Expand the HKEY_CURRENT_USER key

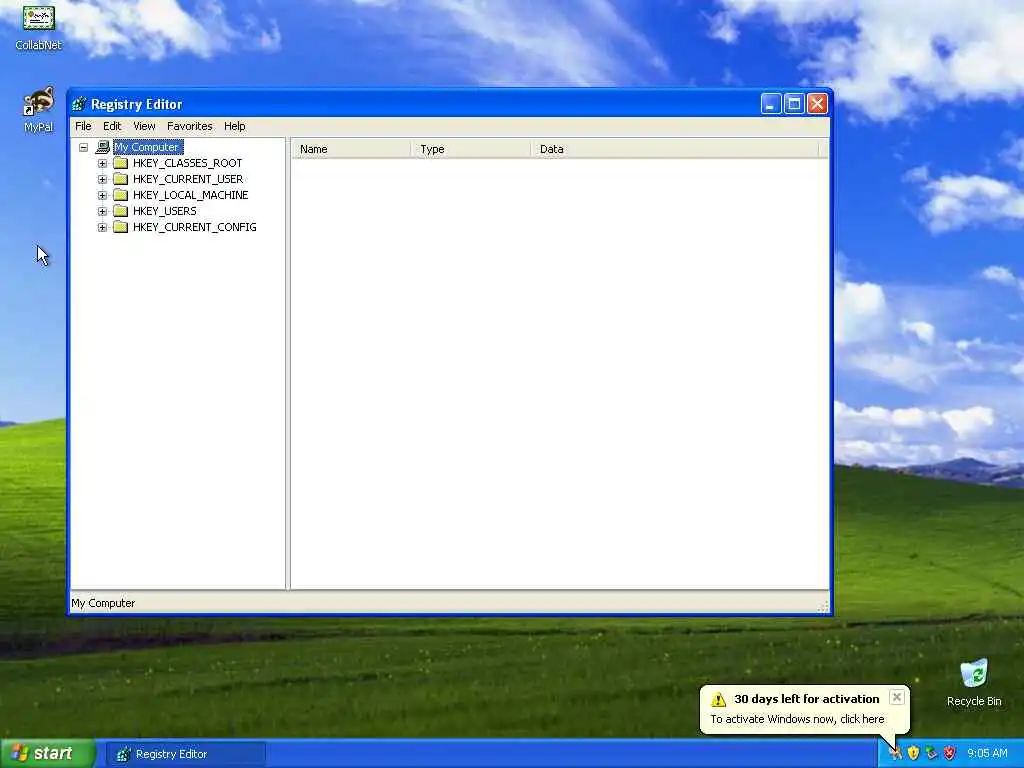[103, 179]
